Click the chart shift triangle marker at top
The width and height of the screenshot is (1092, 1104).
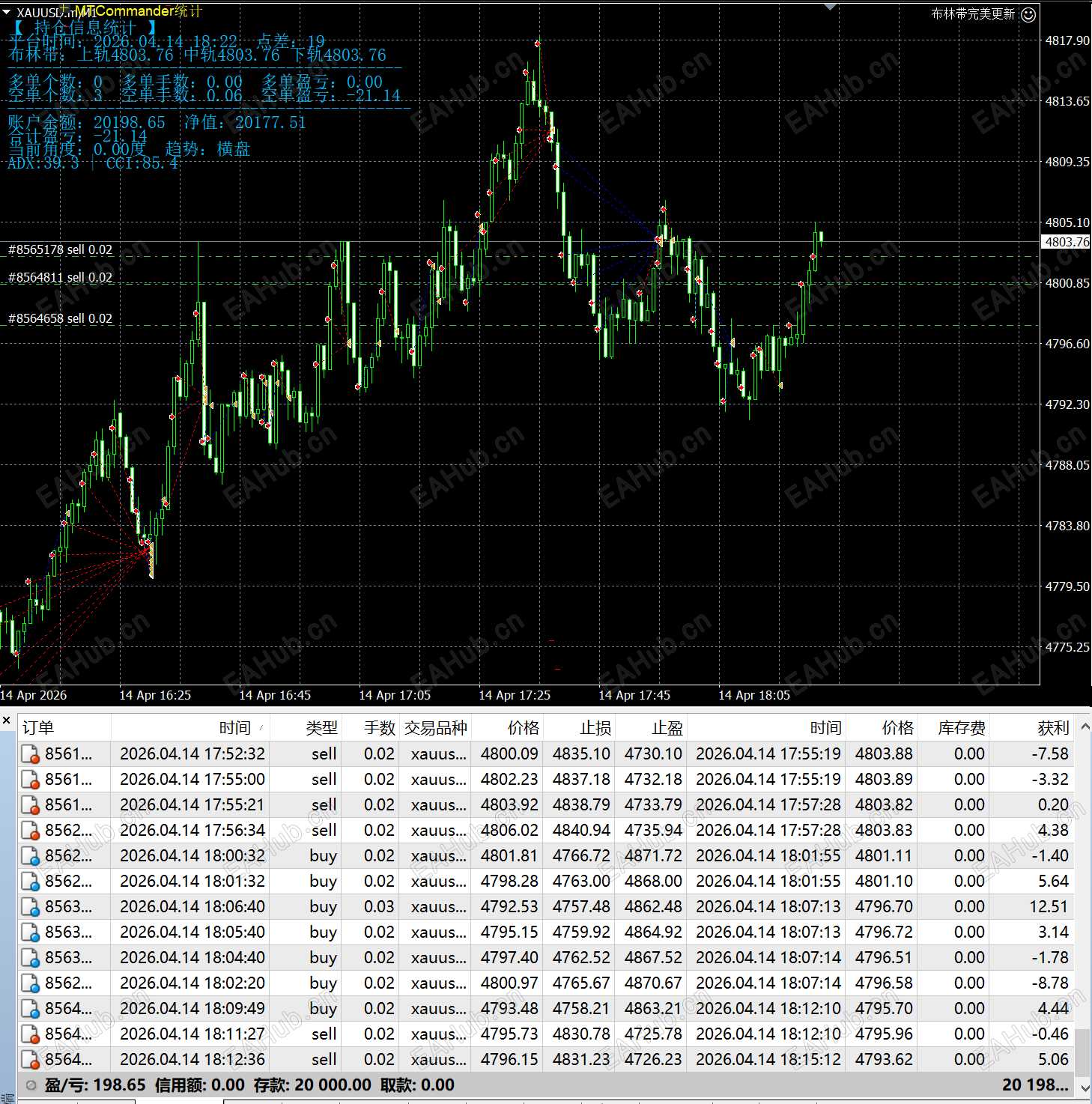tap(830, 7)
